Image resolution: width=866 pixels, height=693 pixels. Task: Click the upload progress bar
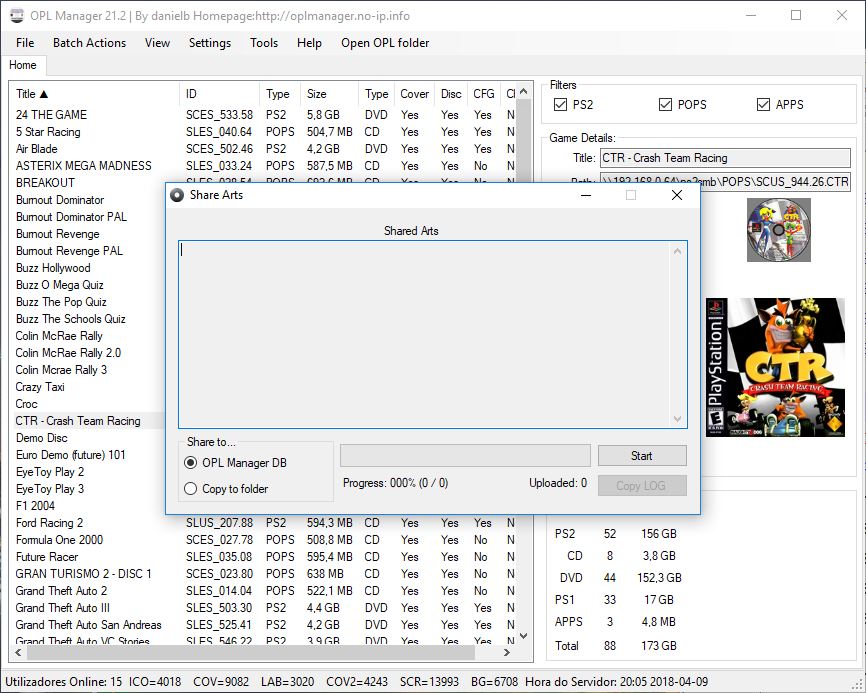[x=465, y=456]
